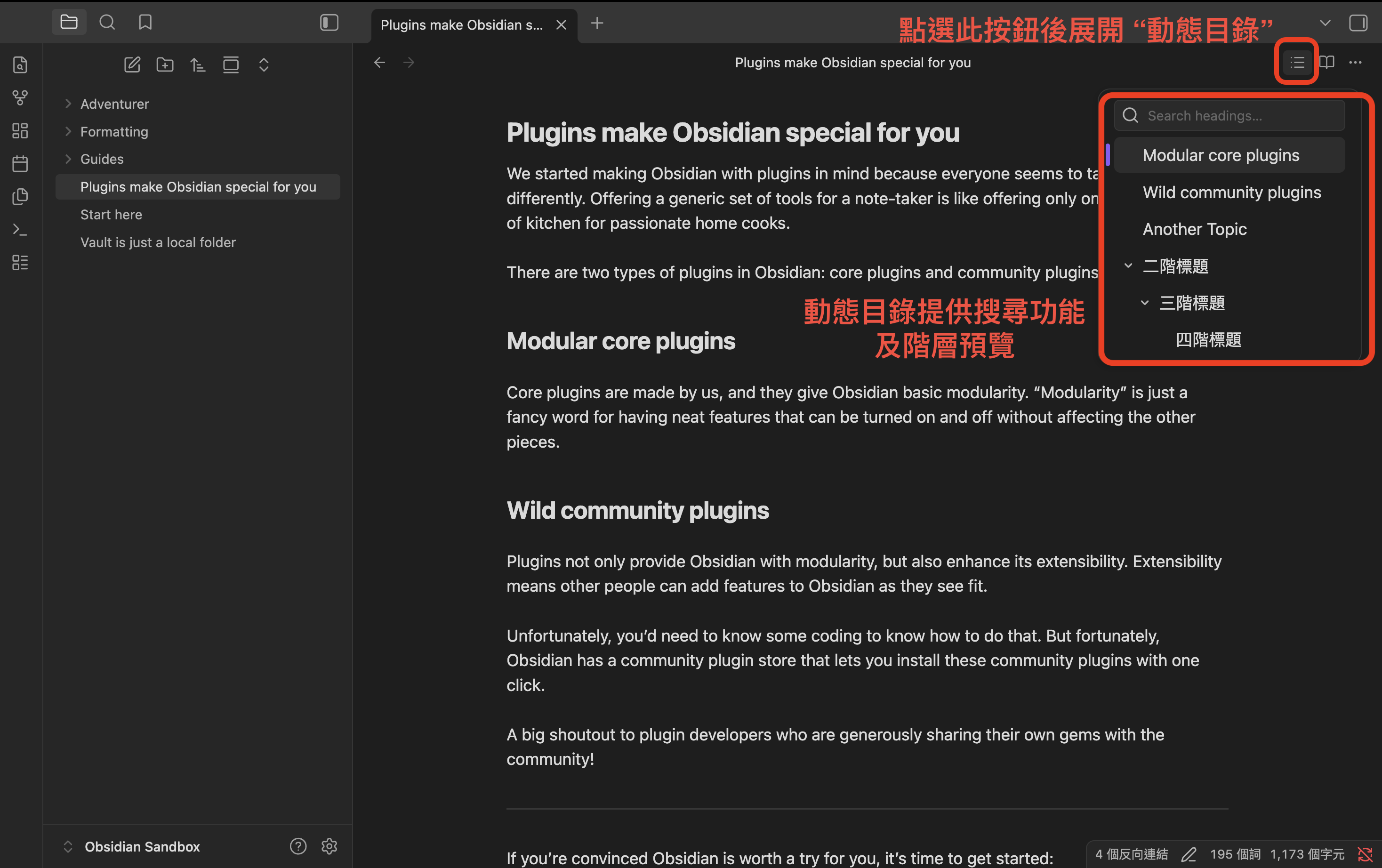Screen dimensions: 1382x868
Task: Toggle the outline panel open
Action: click(1295, 62)
